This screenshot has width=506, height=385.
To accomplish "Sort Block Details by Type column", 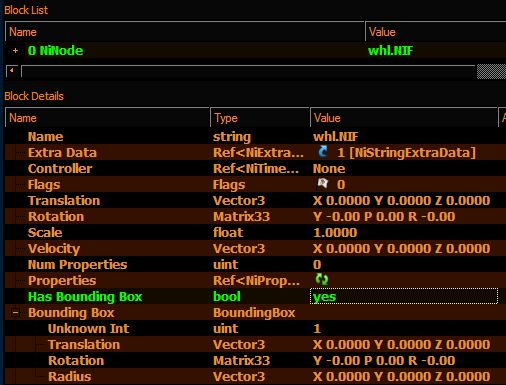I will [260, 118].
